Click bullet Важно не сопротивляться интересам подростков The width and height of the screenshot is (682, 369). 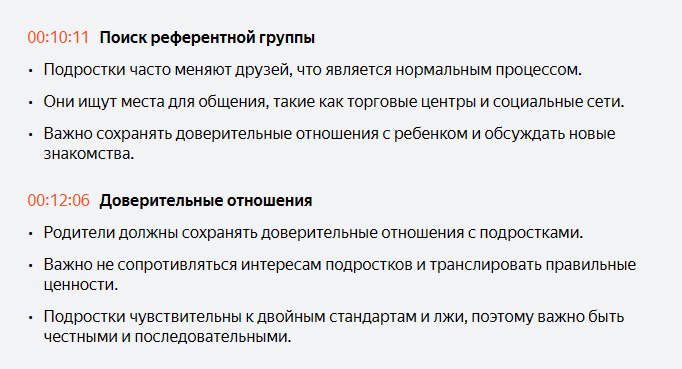340,274
